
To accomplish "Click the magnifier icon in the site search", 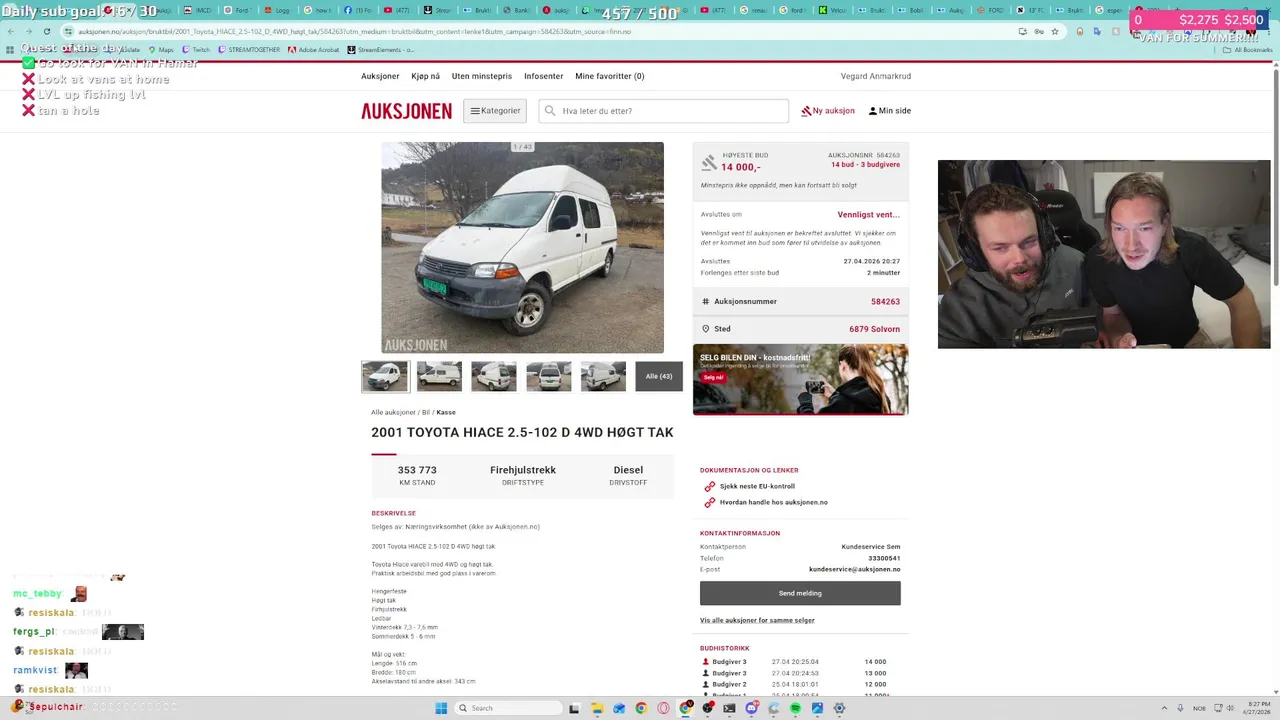I will click(x=549, y=111).
